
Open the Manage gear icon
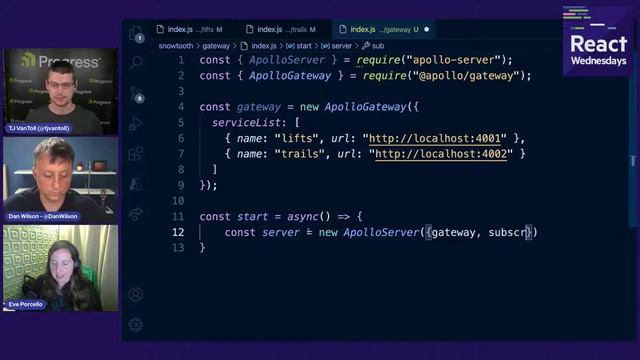[136, 325]
